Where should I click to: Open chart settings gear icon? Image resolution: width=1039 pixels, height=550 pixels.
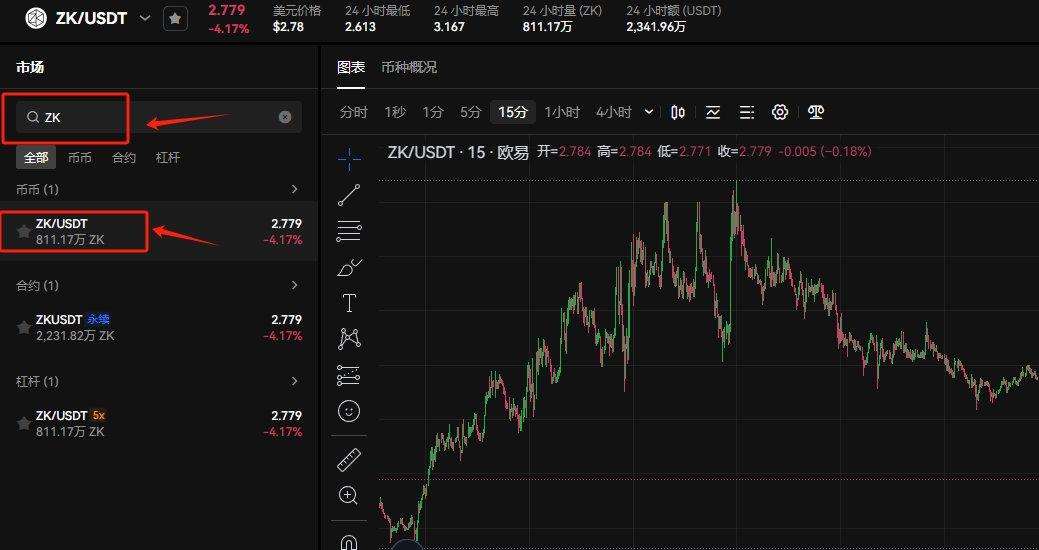[780, 112]
